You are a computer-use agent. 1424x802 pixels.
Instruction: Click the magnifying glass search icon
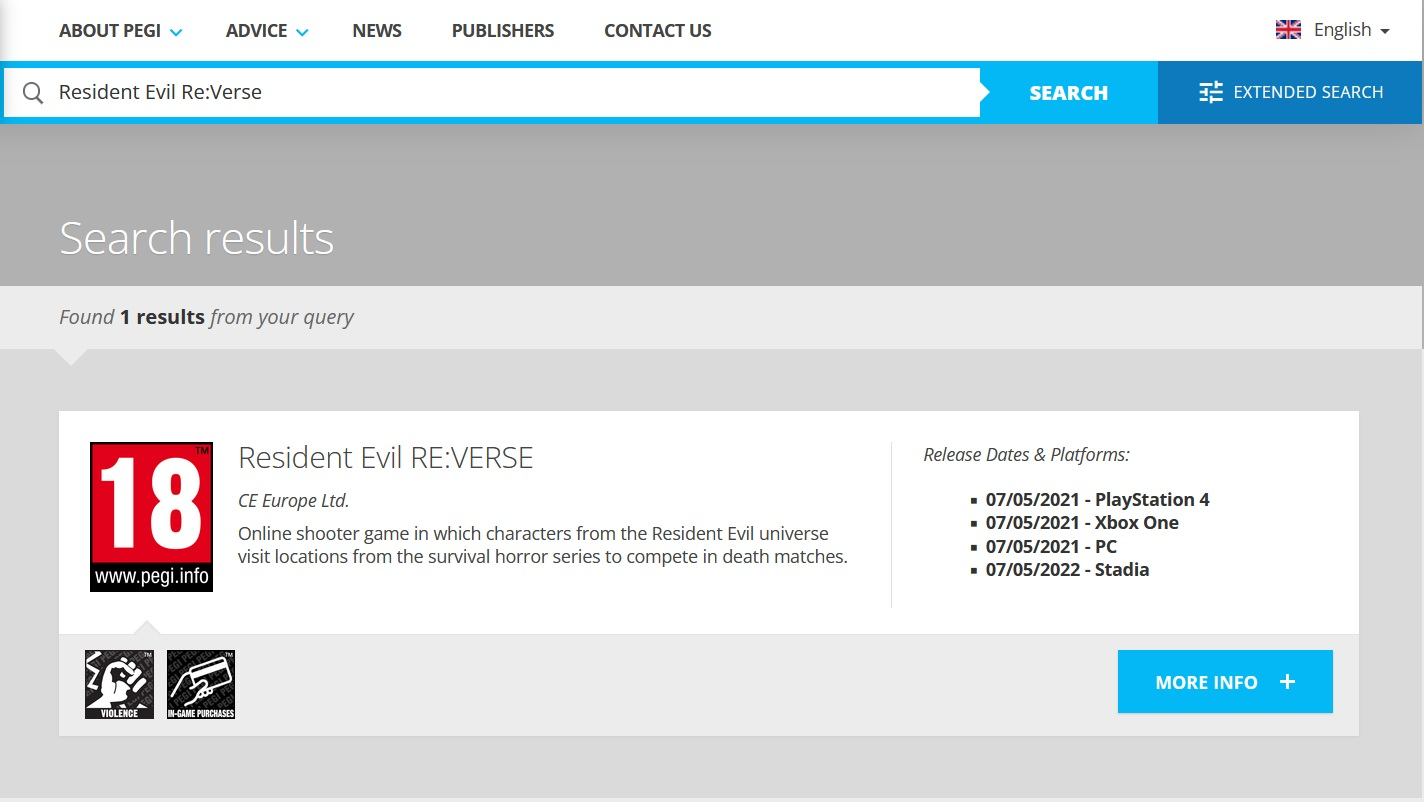click(32, 92)
